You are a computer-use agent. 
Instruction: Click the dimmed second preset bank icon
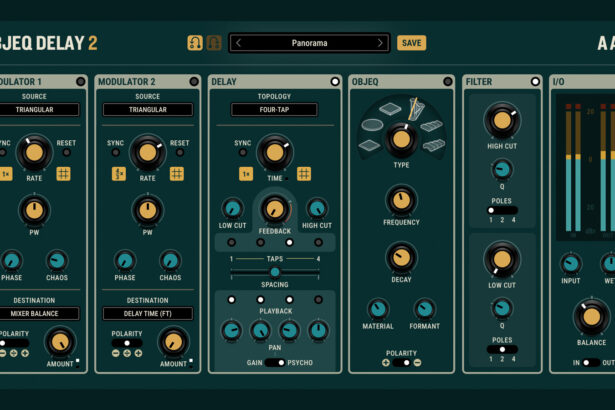pos(214,43)
